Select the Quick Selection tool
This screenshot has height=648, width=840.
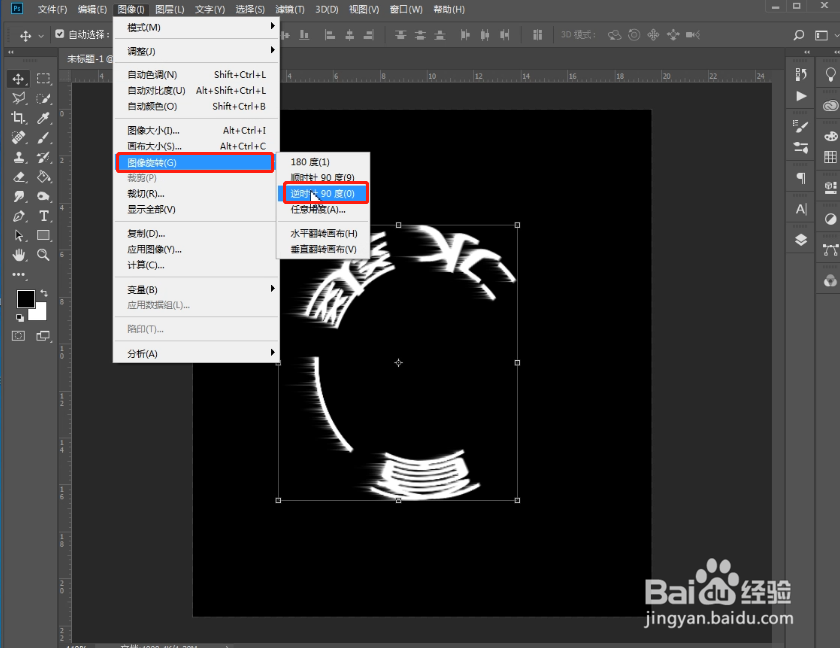point(43,99)
